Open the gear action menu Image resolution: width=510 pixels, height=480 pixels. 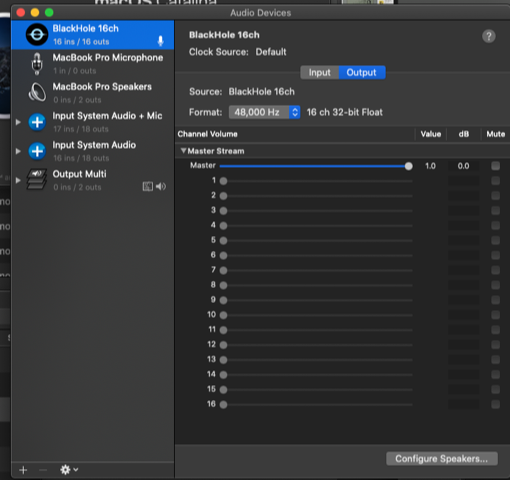[69, 470]
